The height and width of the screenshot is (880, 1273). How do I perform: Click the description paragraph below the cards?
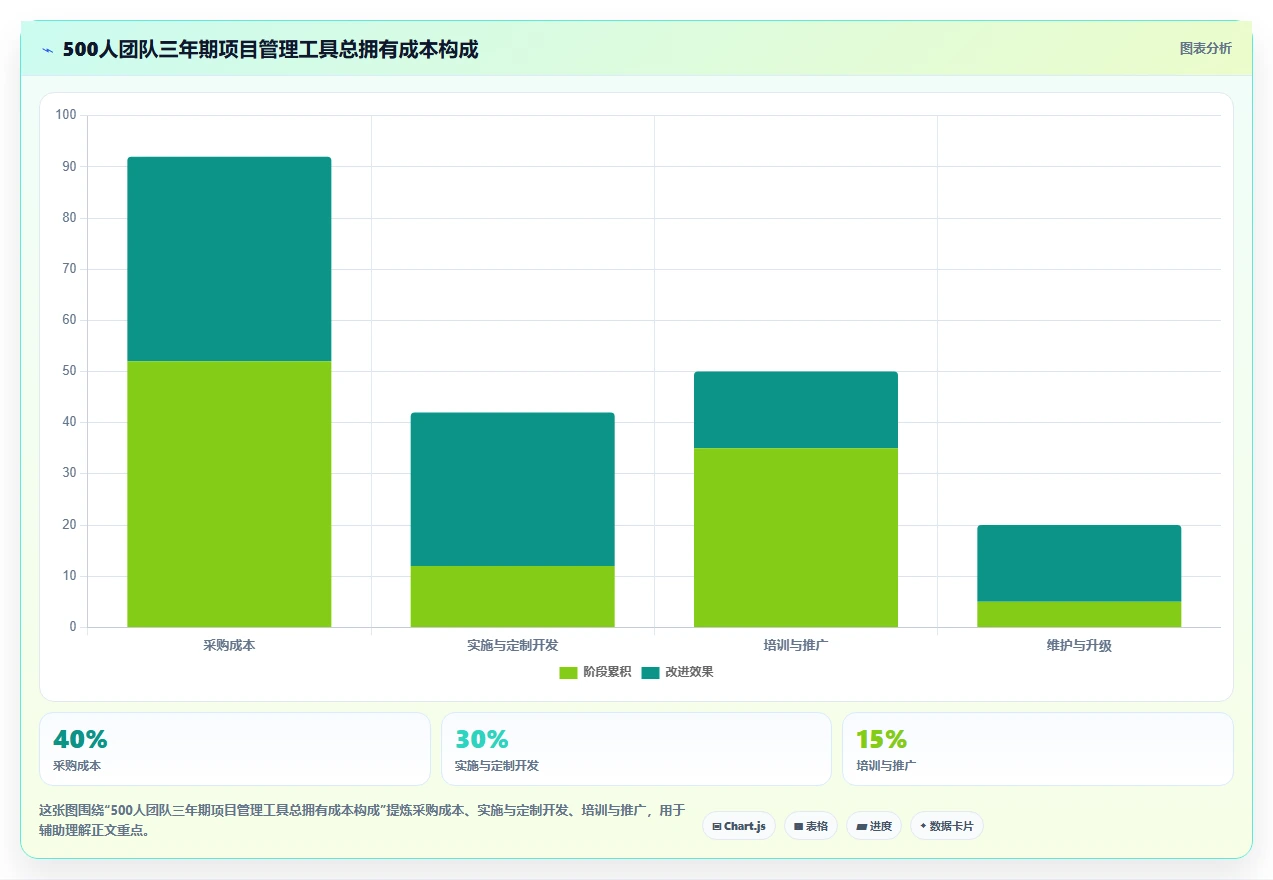[361, 820]
